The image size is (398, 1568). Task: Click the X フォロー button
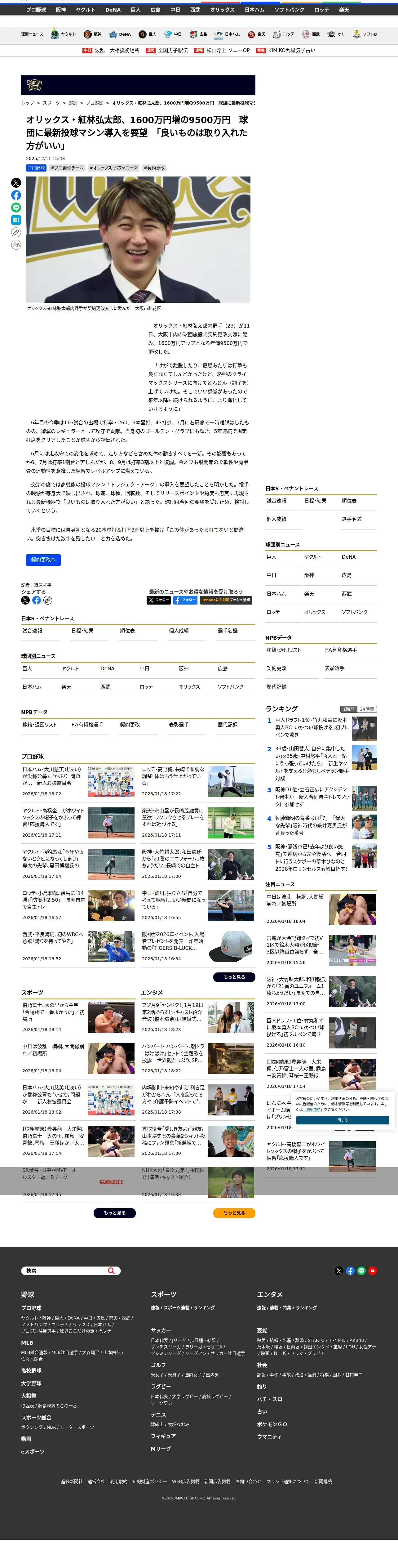159,600
